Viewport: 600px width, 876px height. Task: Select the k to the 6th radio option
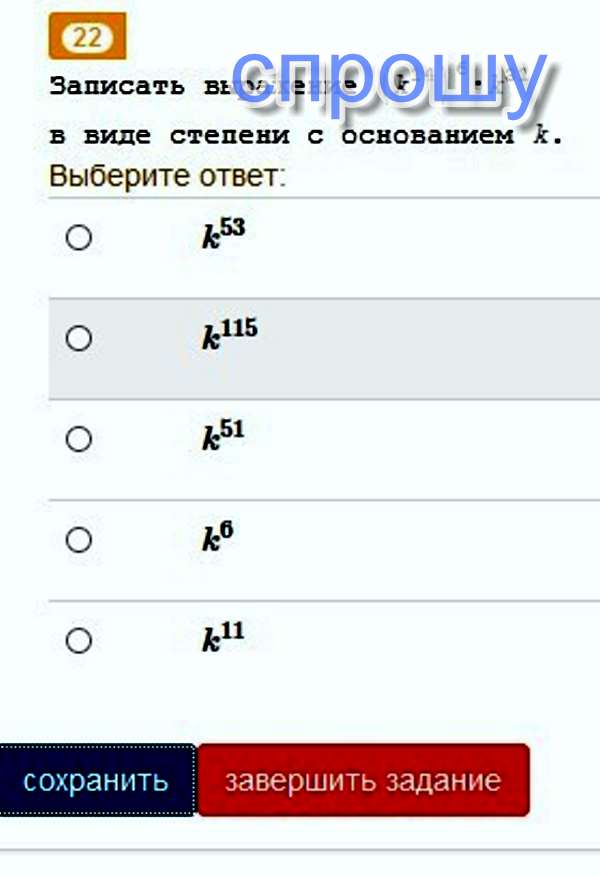79,540
